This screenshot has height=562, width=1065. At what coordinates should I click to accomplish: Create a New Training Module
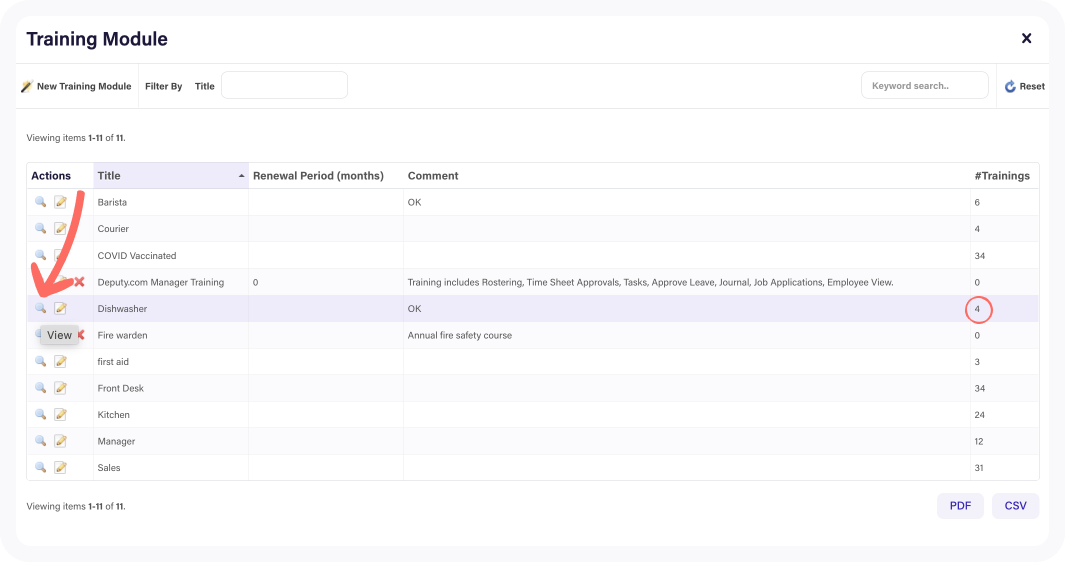(x=76, y=86)
